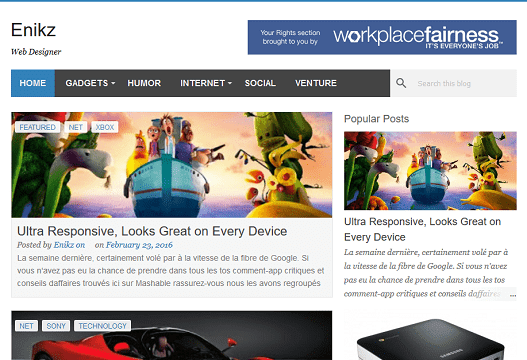Viewport: 527px width, 360px height.
Task: Click the Enikz site title
Action: 33,30
